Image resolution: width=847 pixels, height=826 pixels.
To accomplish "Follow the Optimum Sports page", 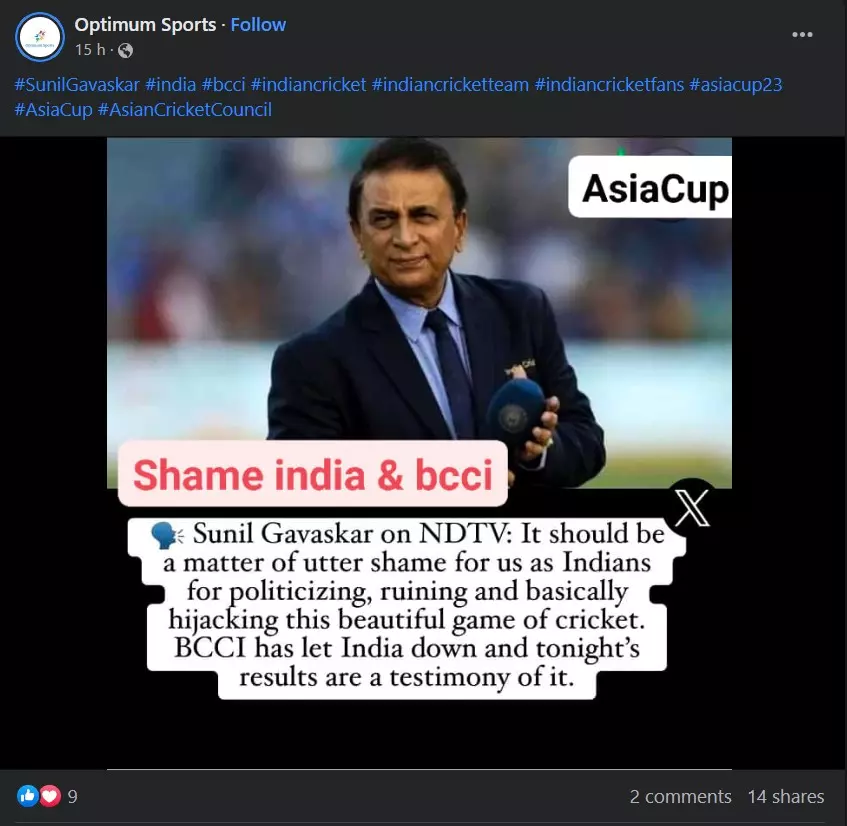I will click(258, 25).
